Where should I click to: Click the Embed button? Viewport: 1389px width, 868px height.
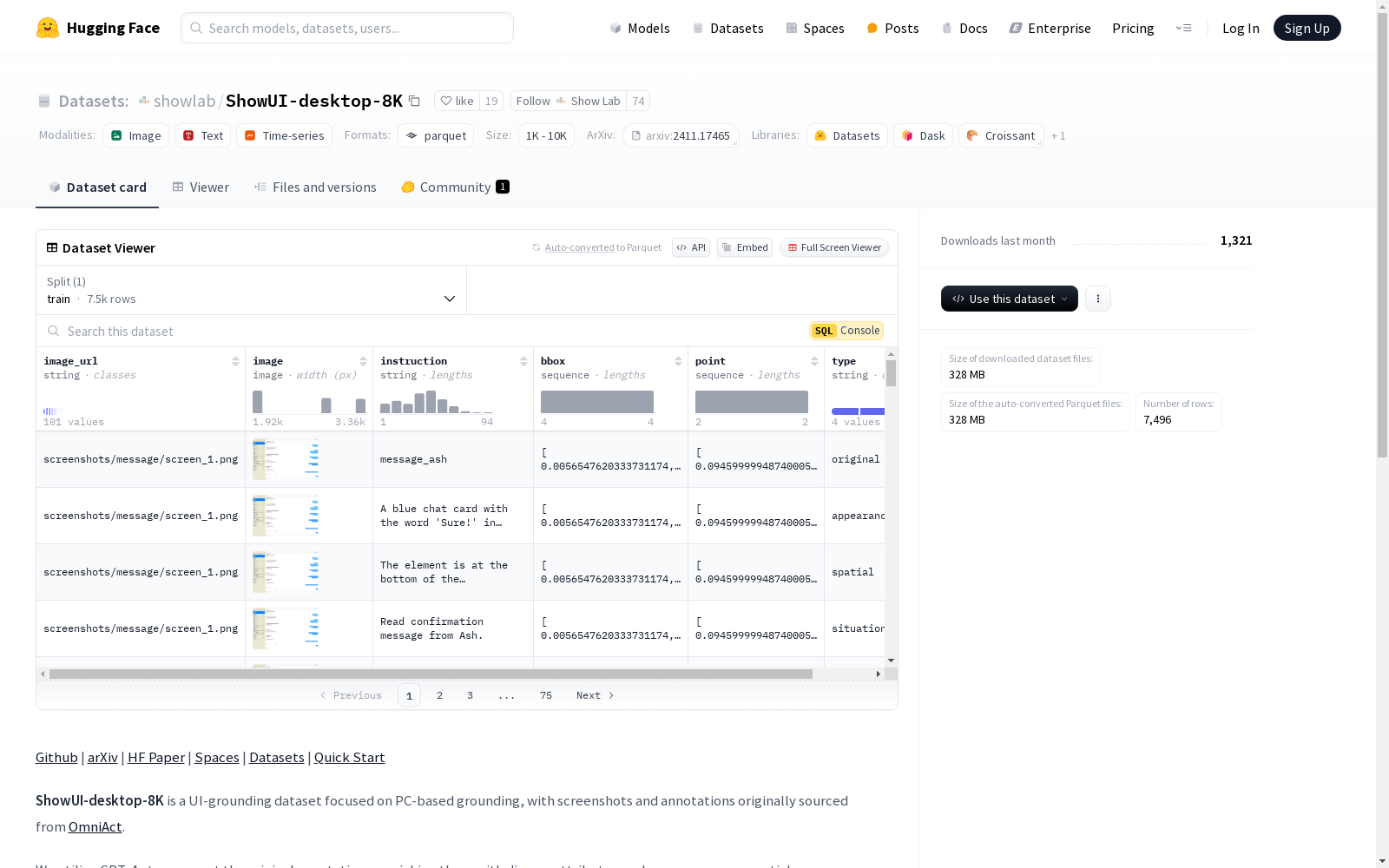745,247
